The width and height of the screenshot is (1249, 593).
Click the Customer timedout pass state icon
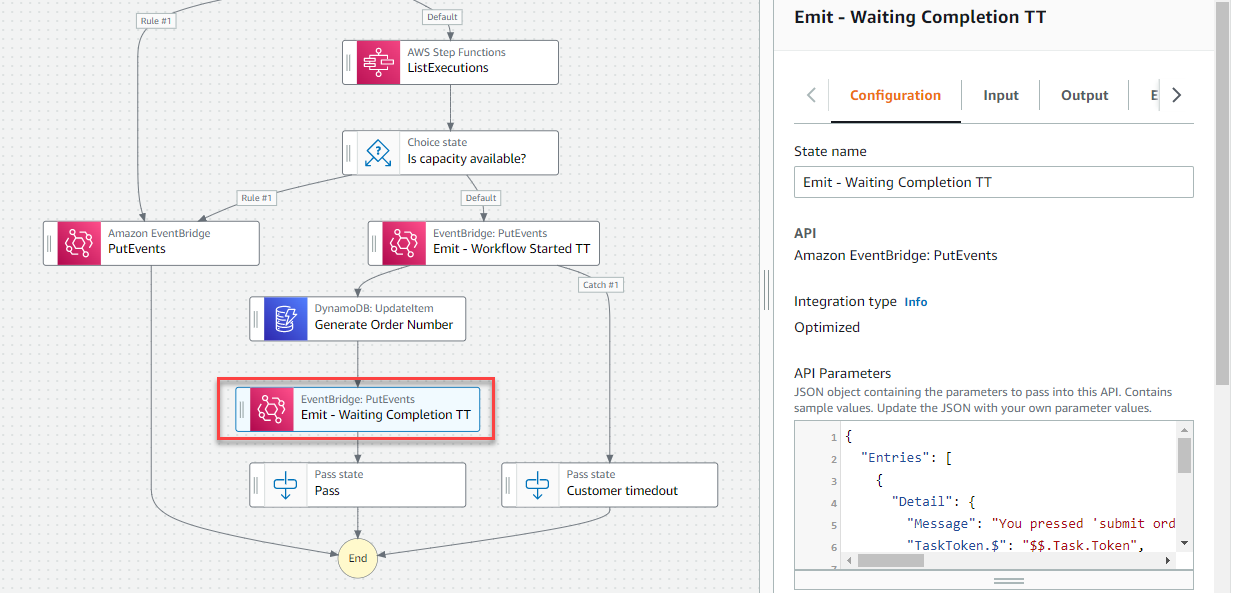(537, 483)
